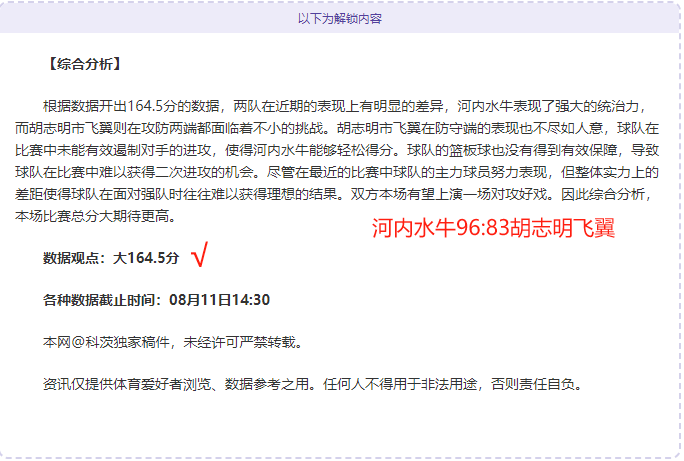The height and width of the screenshot is (461, 684).
Task: Click the sentence 本场比赛总分大期待更高
Action: tap(95, 216)
